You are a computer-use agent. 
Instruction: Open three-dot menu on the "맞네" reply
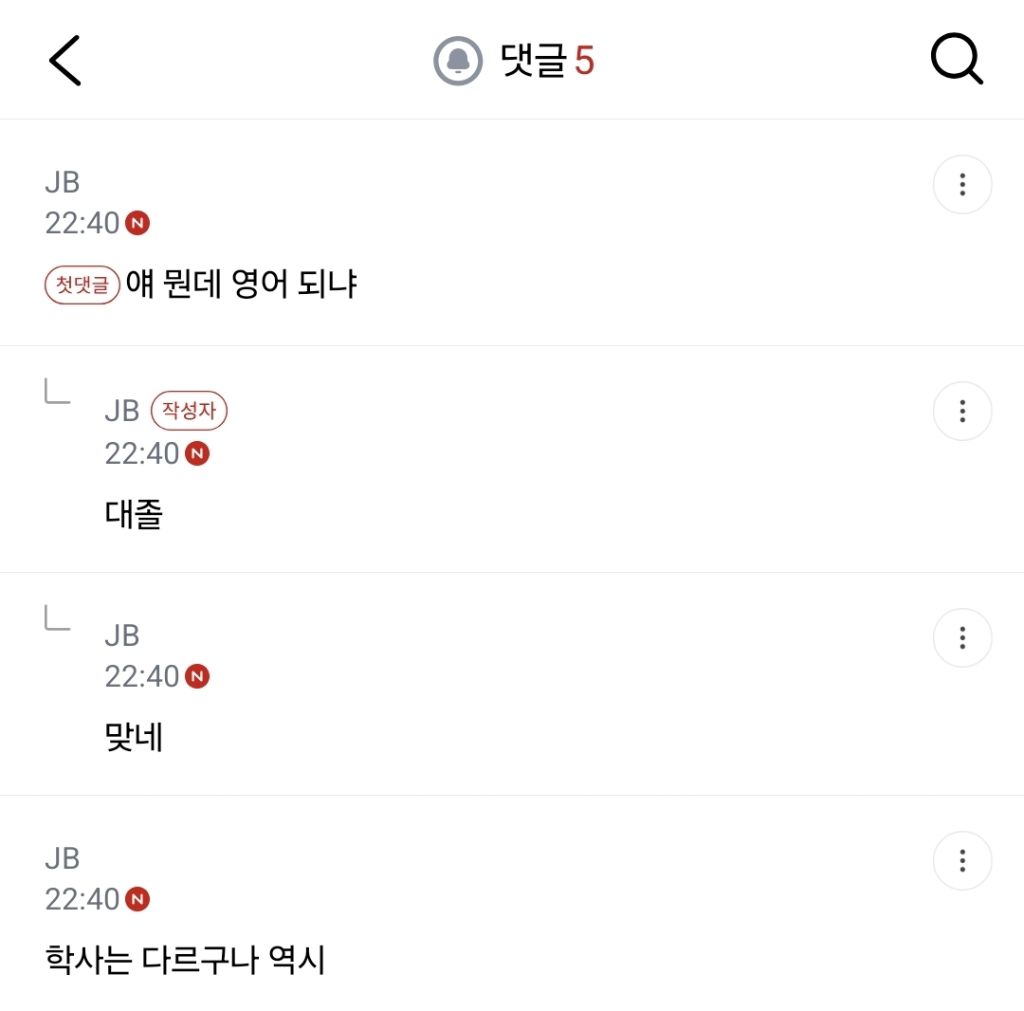point(962,638)
